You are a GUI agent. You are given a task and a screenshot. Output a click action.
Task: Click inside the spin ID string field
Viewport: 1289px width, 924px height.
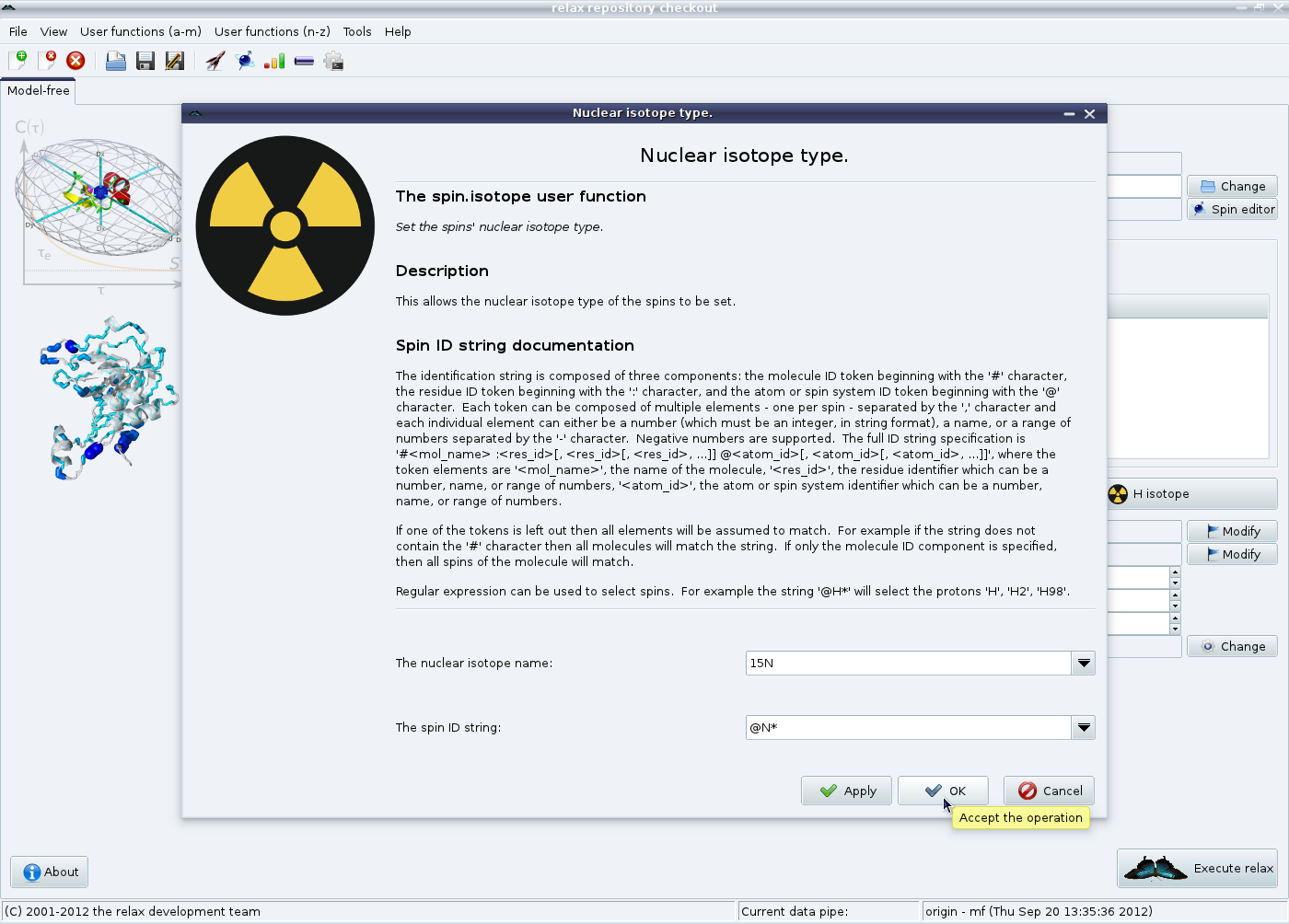pos(907,727)
